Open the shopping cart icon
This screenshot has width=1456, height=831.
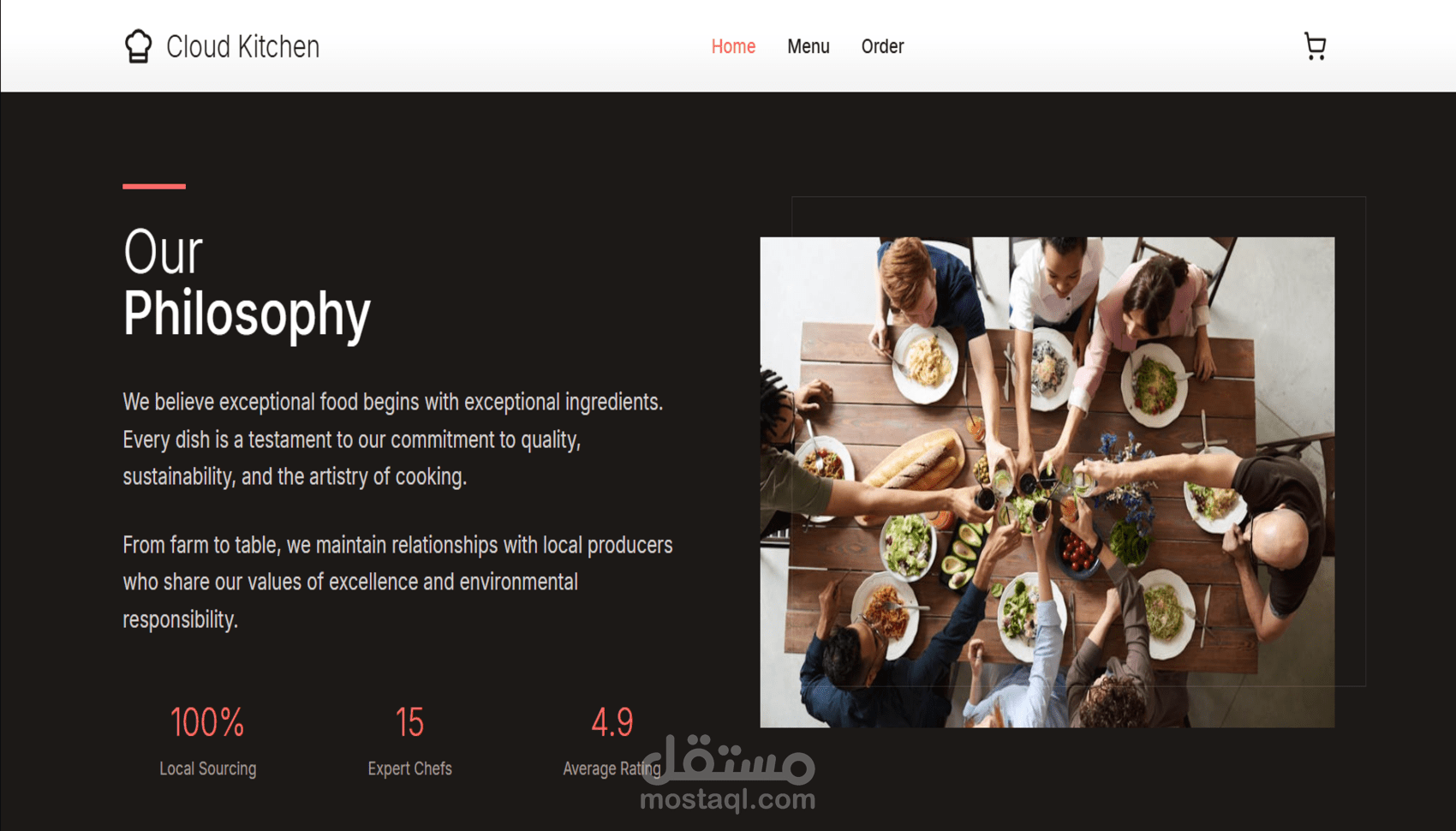pos(1315,46)
